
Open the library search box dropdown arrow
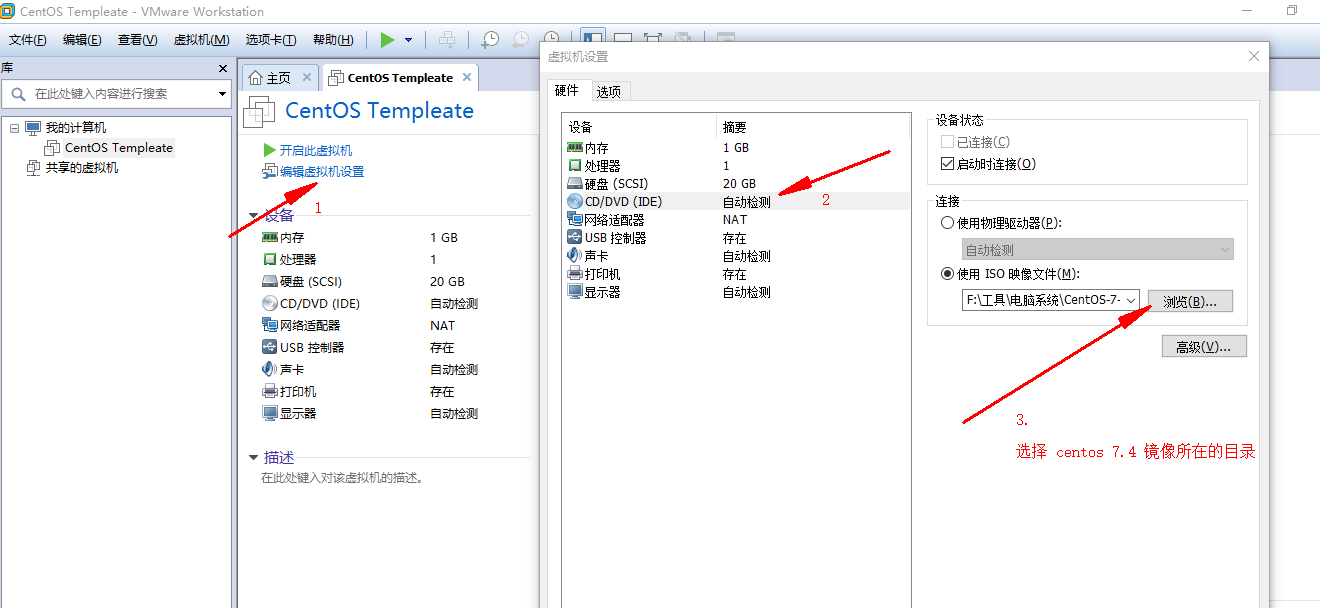223,94
